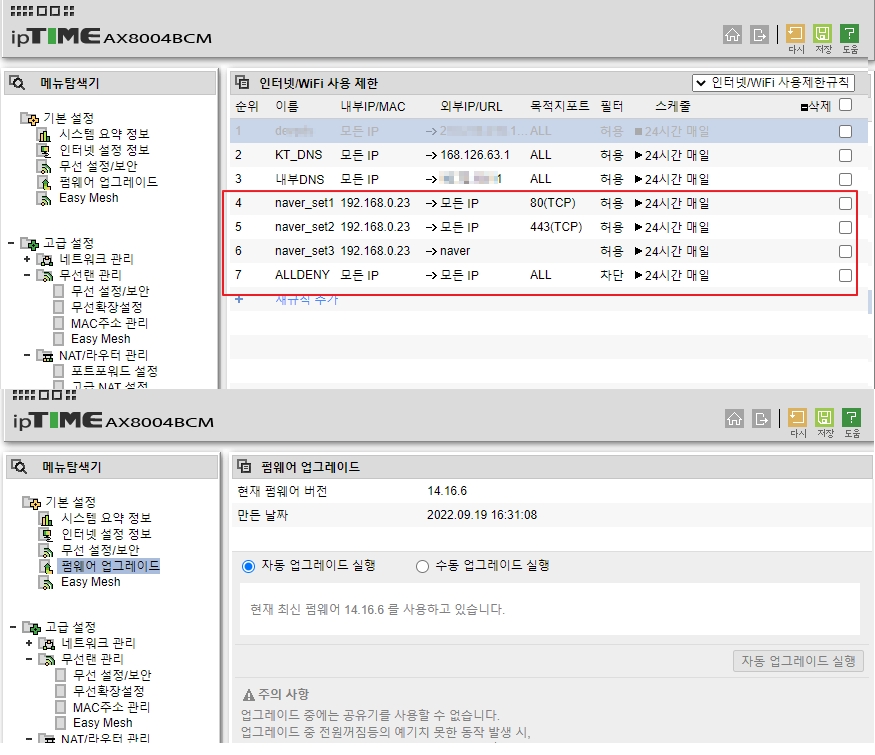Collapse 고급 설정 on the WiFi restriction page
Image resolution: width=875 pixels, height=755 pixels.
11,243
